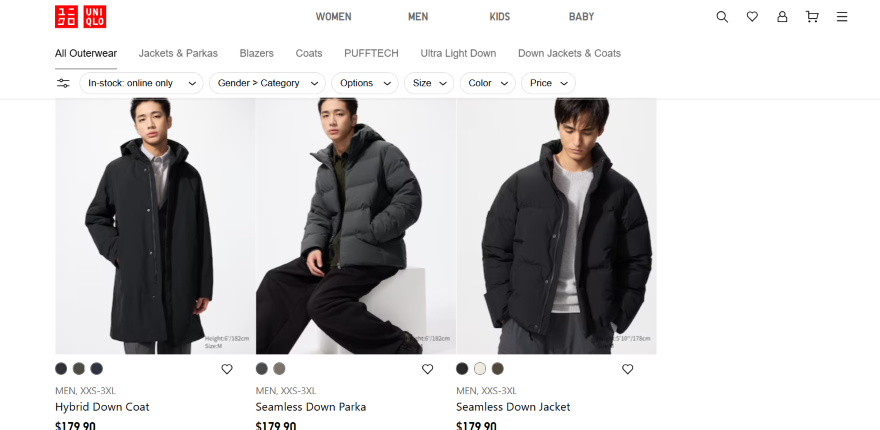Viewport: 880px width, 430px height.
Task: Open the account profile icon
Action: click(782, 17)
